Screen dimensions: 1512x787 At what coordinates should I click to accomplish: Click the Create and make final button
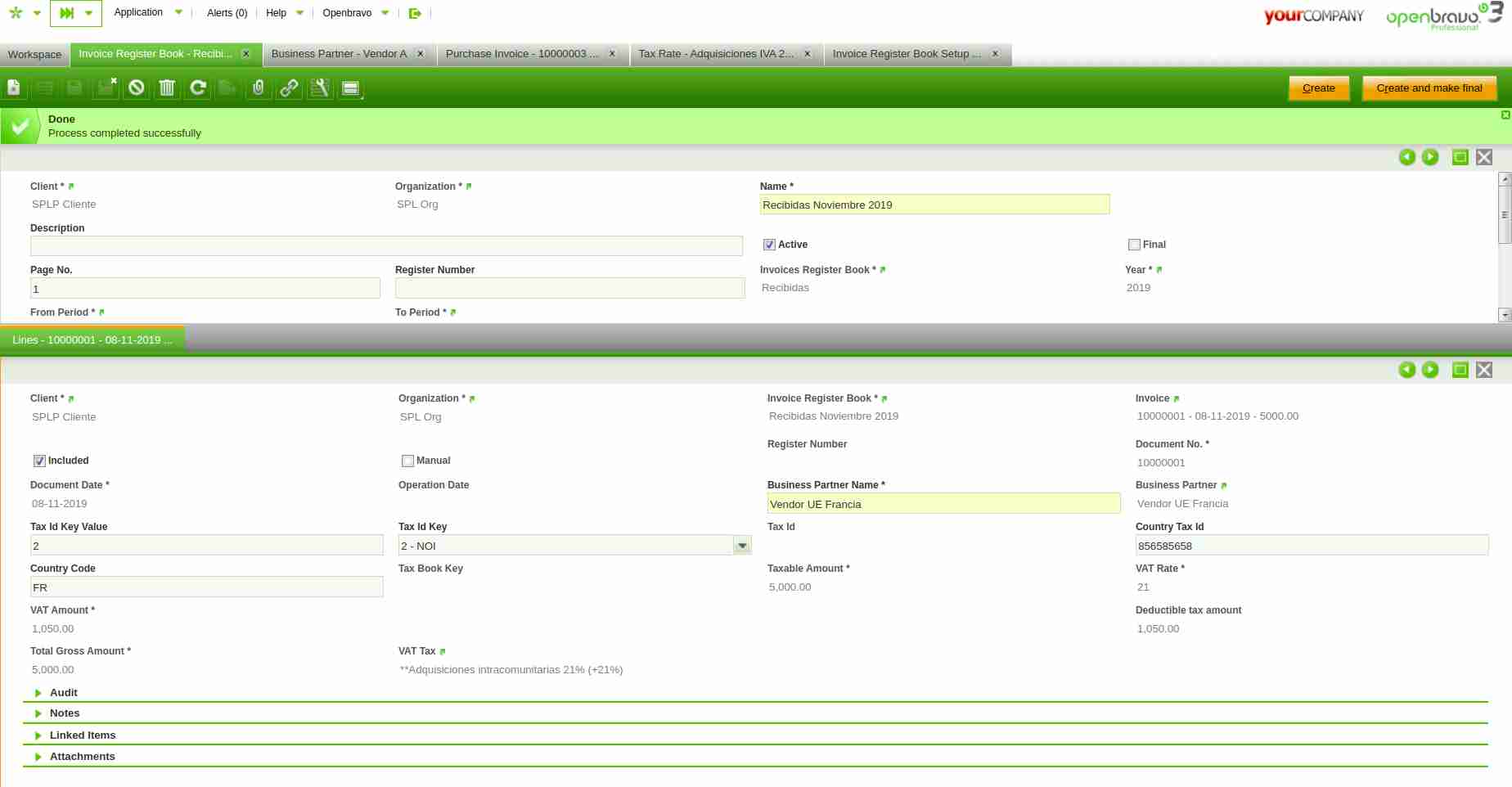1429,88
